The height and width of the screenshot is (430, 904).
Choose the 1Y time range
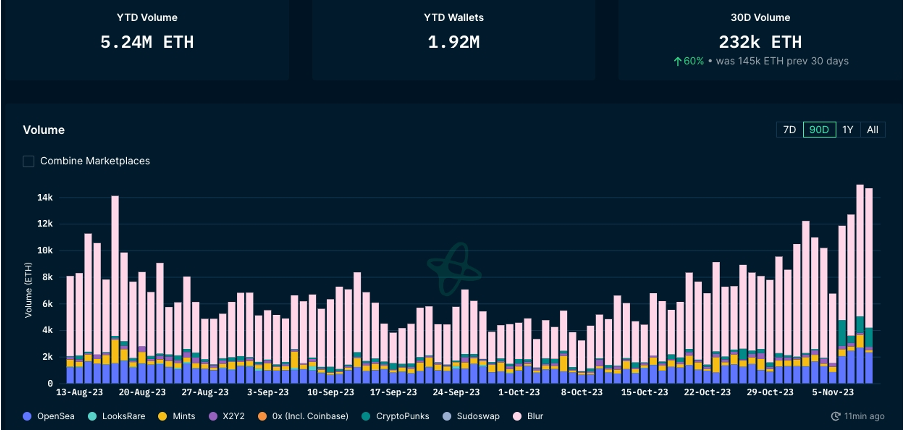click(x=847, y=130)
